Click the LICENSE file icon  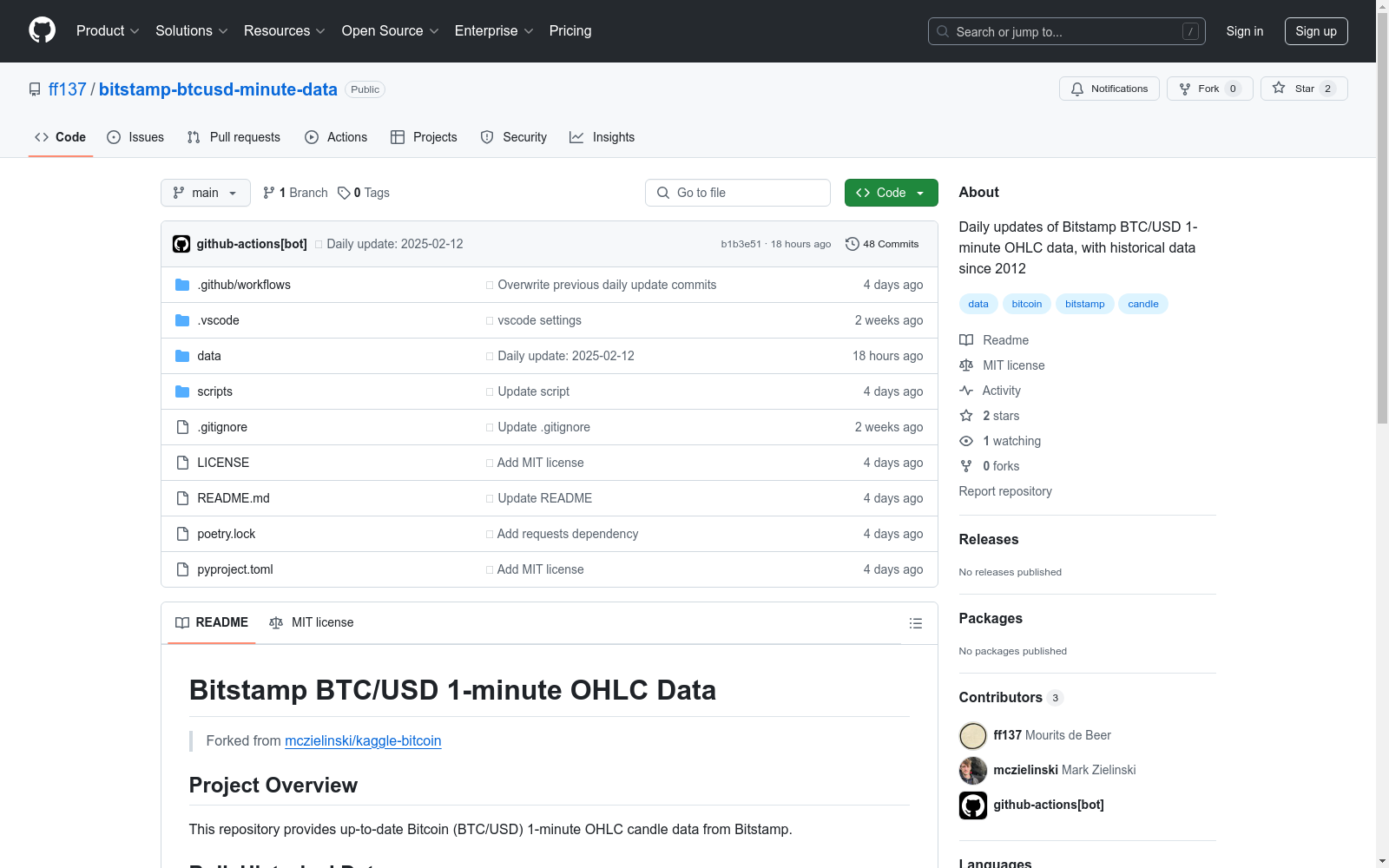pyautogui.click(x=182, y=463)
